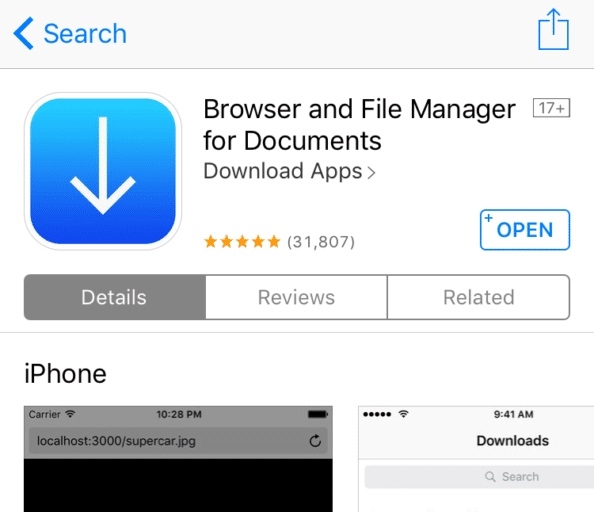This screenshot has width=594, height=512.
Task: Tap the 17+ age rating badge
Action: (x=551, y=108)
